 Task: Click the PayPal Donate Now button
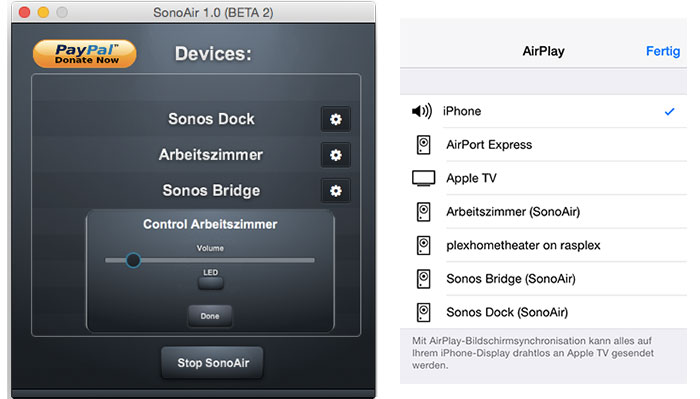click(x=85, y=54)
